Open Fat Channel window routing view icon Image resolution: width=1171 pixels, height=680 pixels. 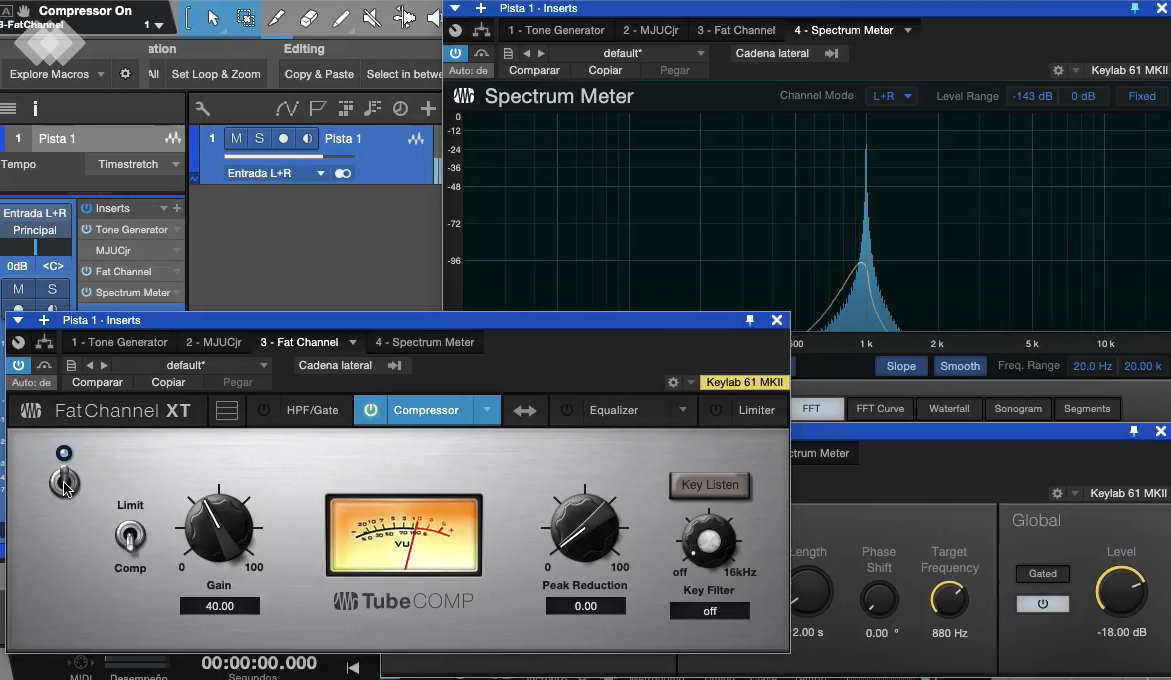point(45,342)
